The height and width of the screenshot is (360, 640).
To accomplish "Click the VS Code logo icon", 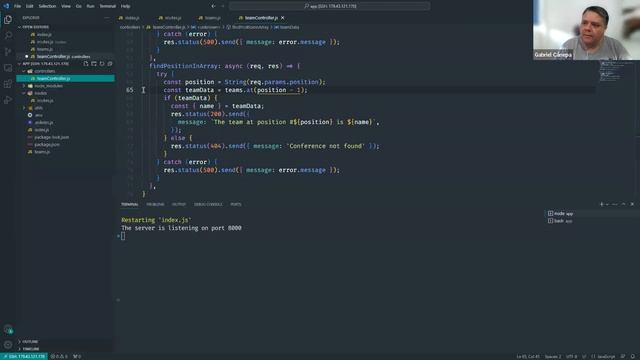I will [x=6, y=6].
